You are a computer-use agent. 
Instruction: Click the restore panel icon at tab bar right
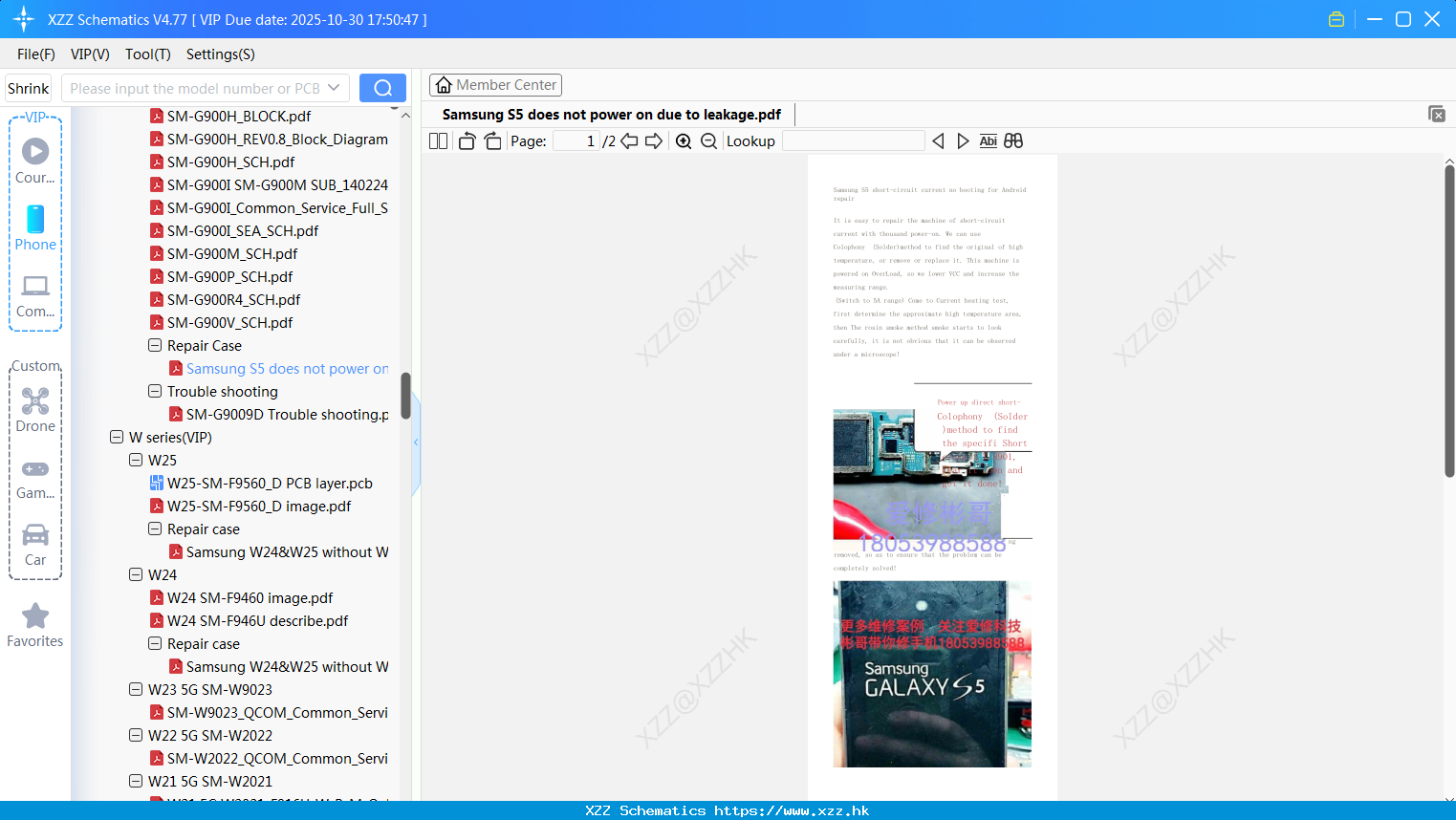click(x=1436, y=114)
